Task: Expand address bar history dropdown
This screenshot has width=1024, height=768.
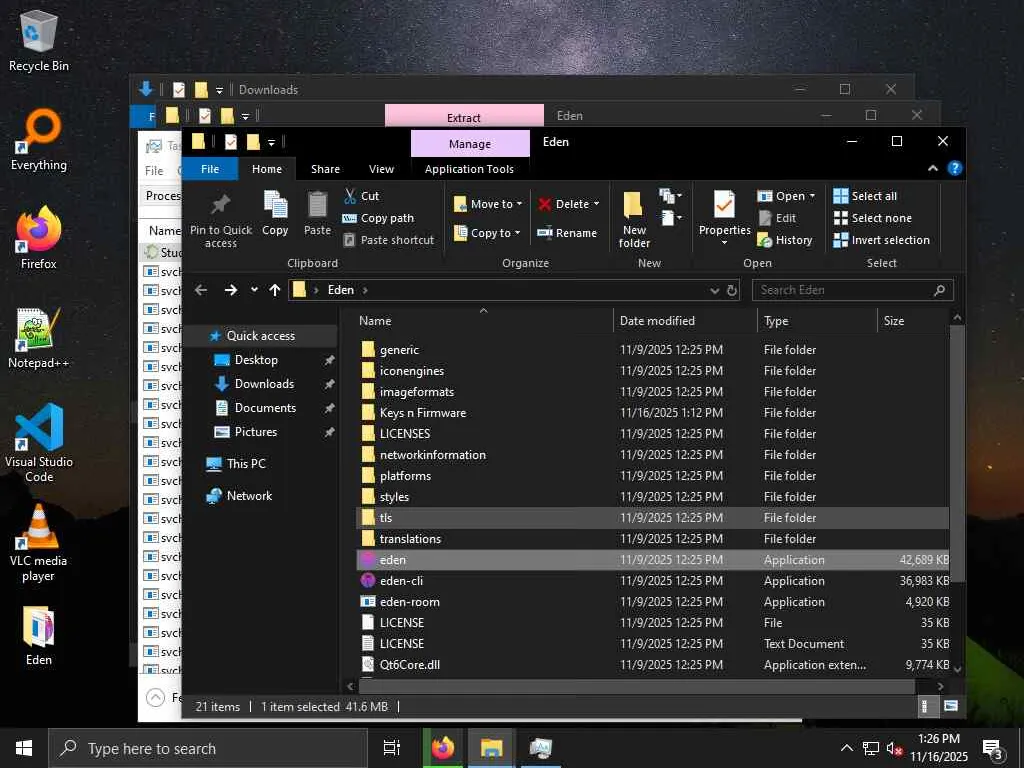Action: pyautogui.click(x=714, y=290)
